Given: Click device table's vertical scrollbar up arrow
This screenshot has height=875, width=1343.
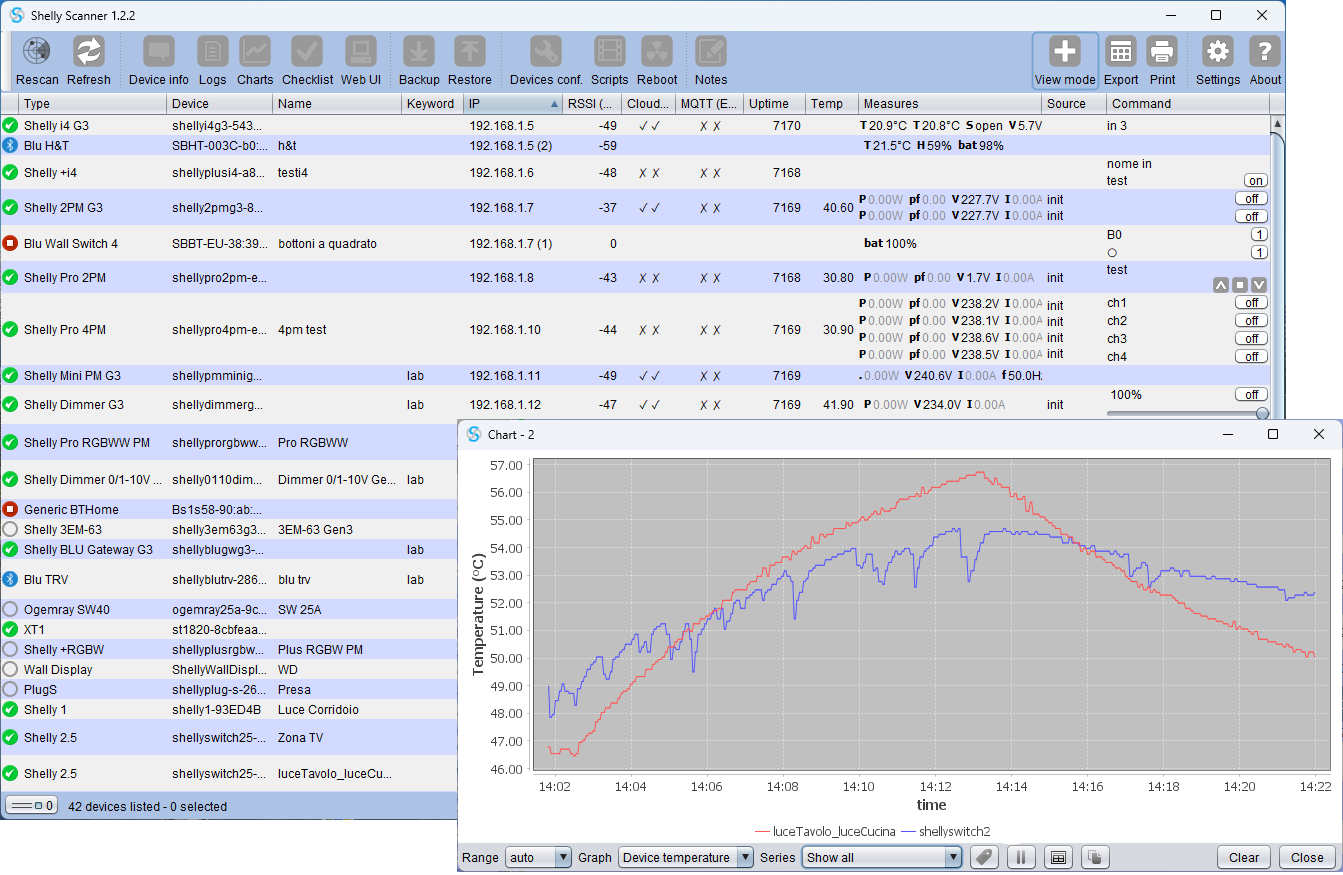Looking at the screenshot, I should tap(1277, 123).
